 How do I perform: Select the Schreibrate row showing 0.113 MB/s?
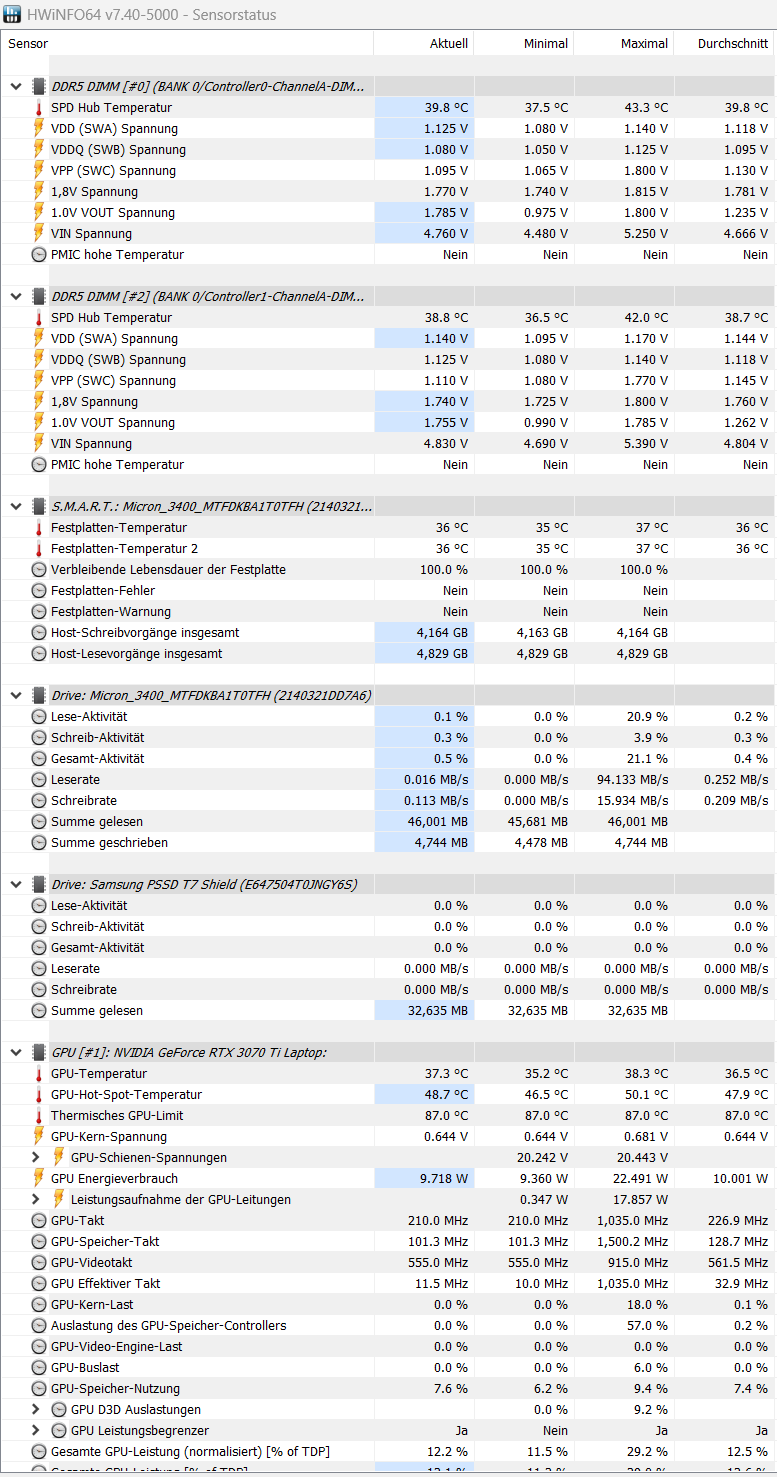pyautogui.click(x=388, y=801)
